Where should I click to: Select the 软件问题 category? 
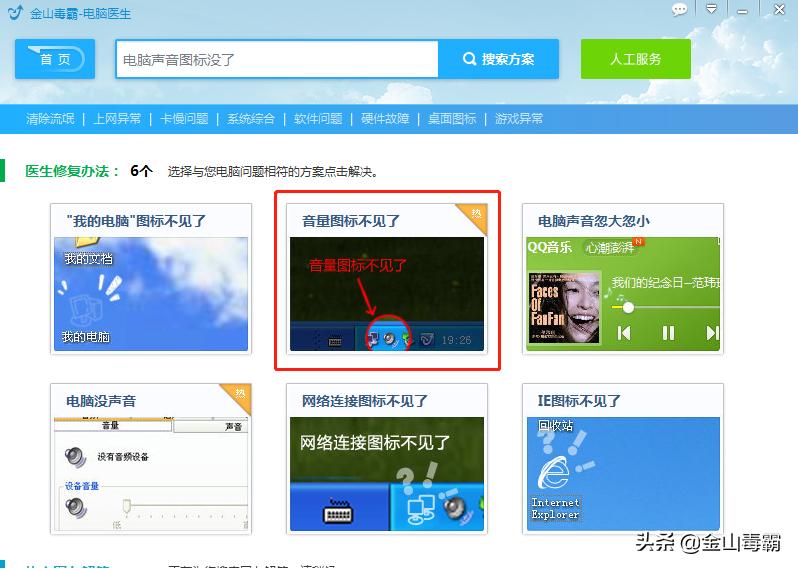click(x=318, y=119)
